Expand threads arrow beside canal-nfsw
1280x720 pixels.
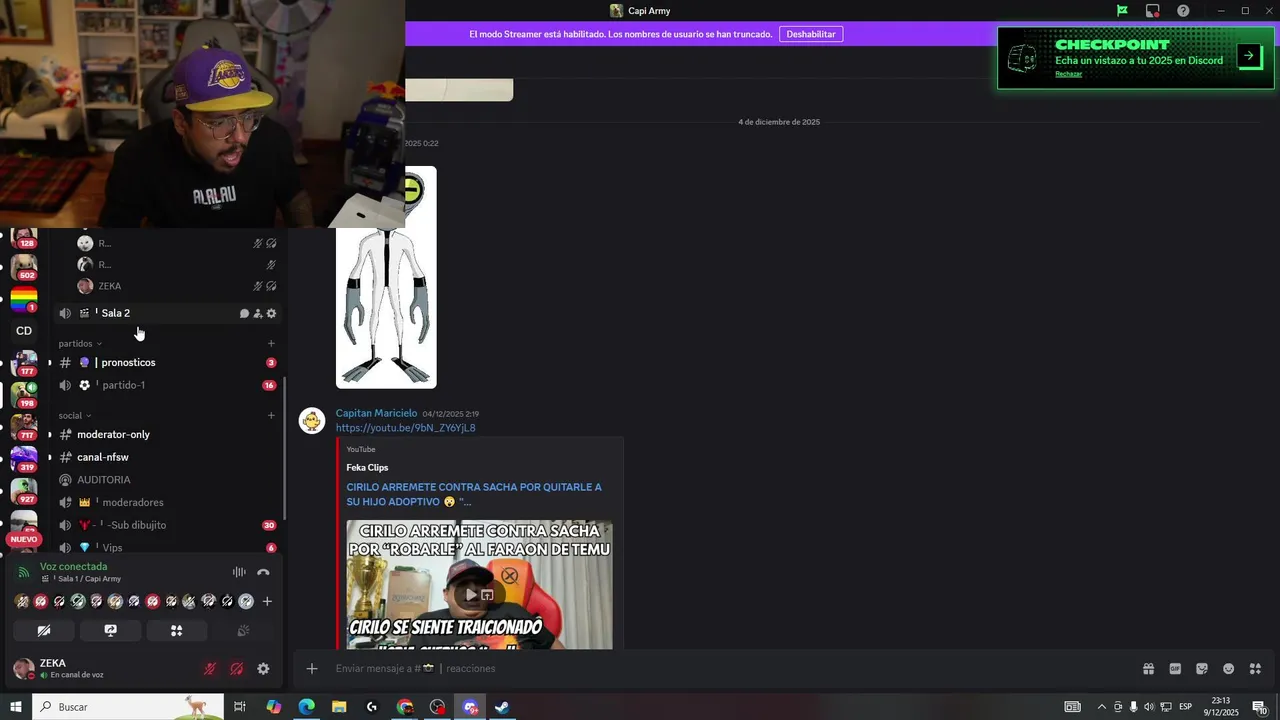coord(50,458)
